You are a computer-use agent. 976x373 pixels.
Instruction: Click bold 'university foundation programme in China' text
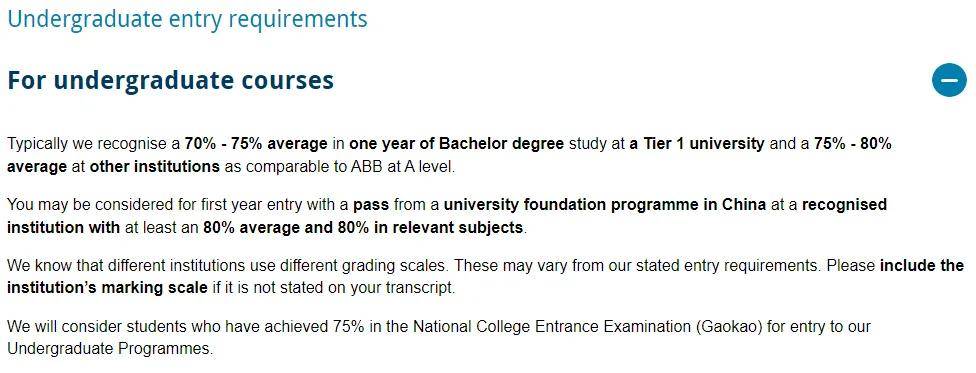coord(604,205)
